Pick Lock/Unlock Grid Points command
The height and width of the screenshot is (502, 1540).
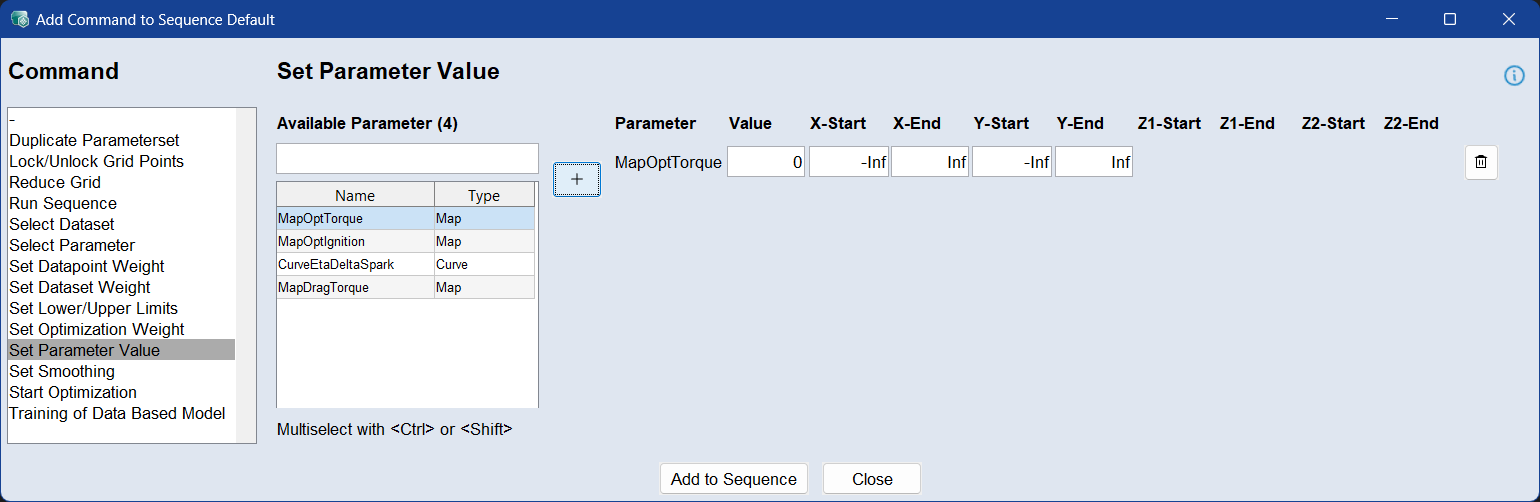(x=96, y=161)
